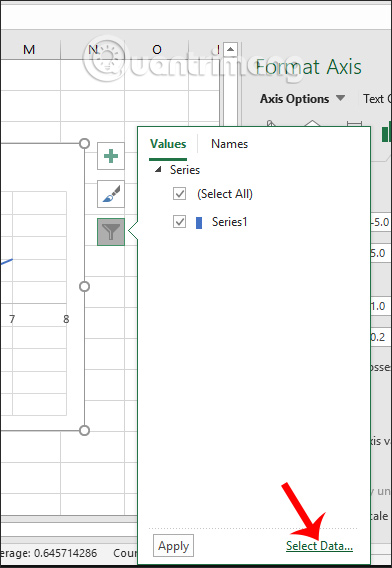Click the Chart Filters funnel button
The width and height of the screenshot is (392, 568).
[111, 232]
